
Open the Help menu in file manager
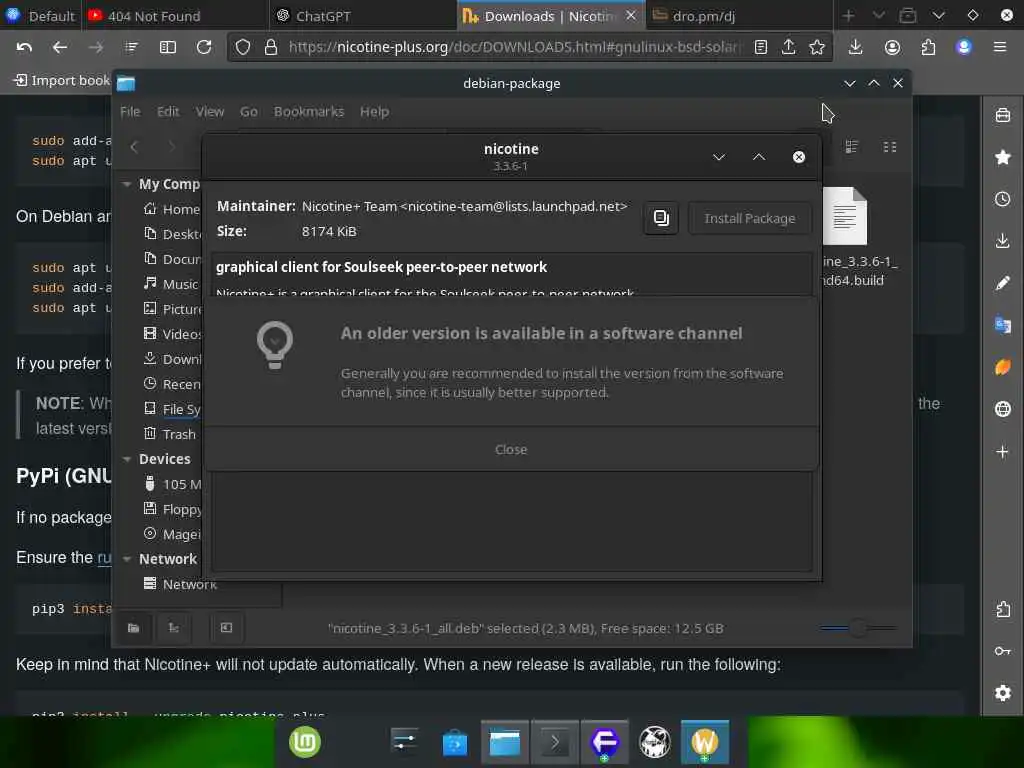374,112
